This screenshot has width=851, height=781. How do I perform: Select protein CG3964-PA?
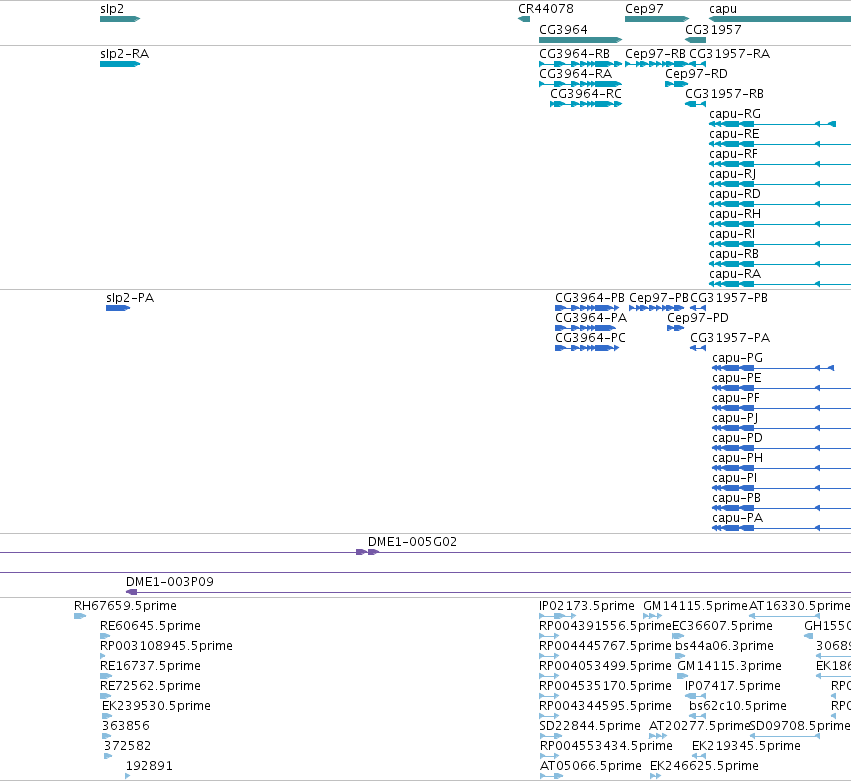[585, 328]
